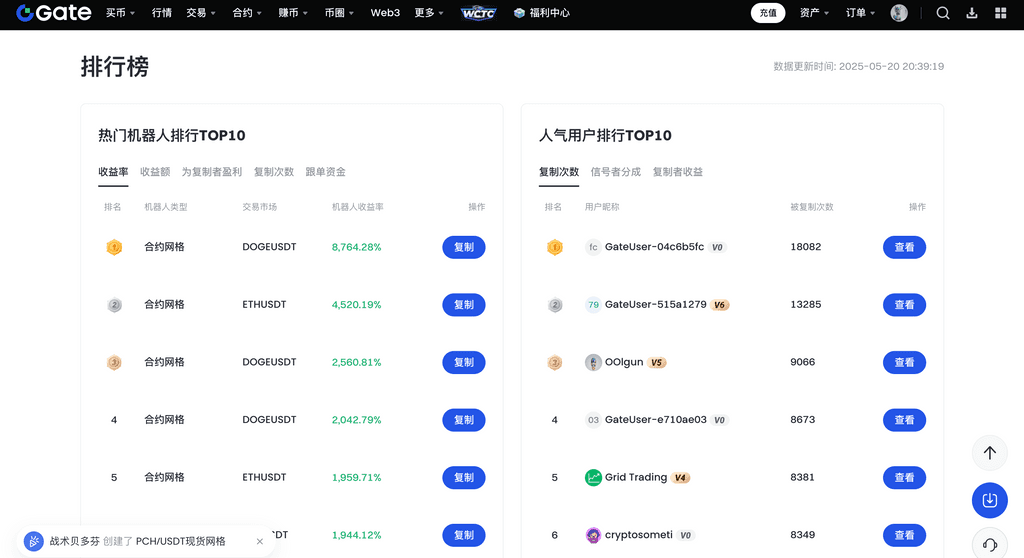Switch to the 收益额 tab
Viewport: 1024px width, 558px height.
(155, 172)
